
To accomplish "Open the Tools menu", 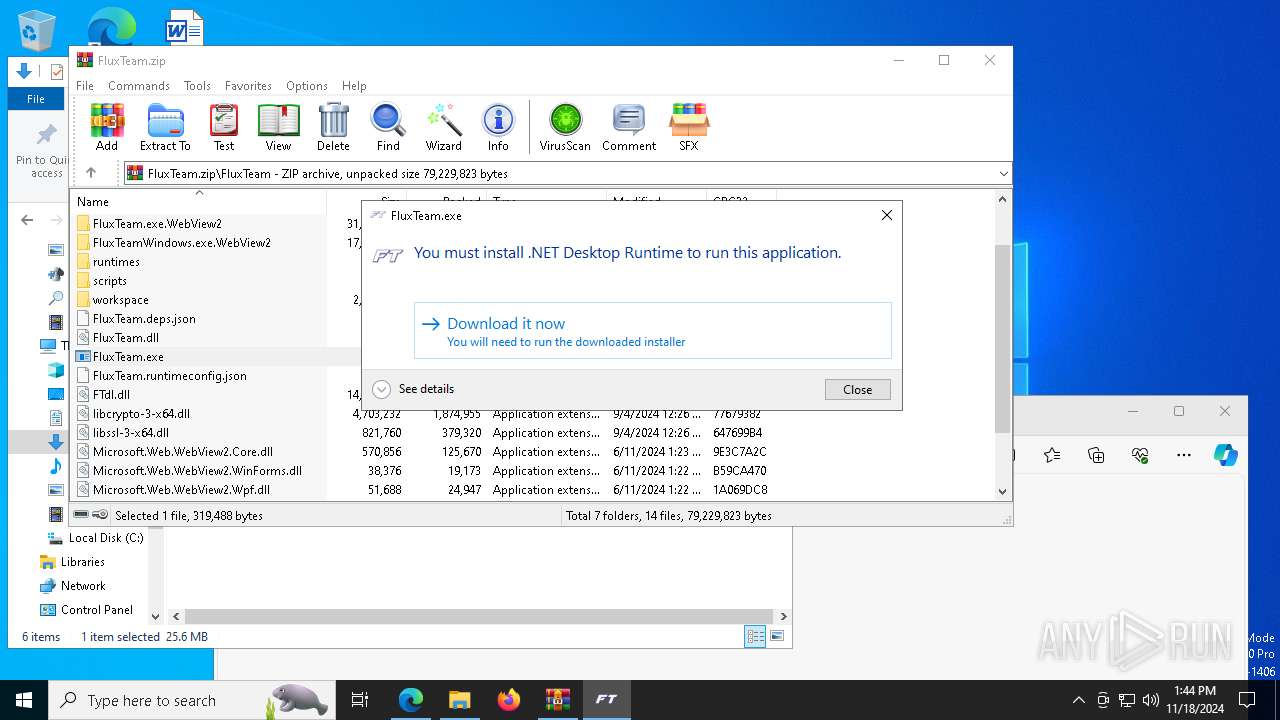I will [197, 86].
